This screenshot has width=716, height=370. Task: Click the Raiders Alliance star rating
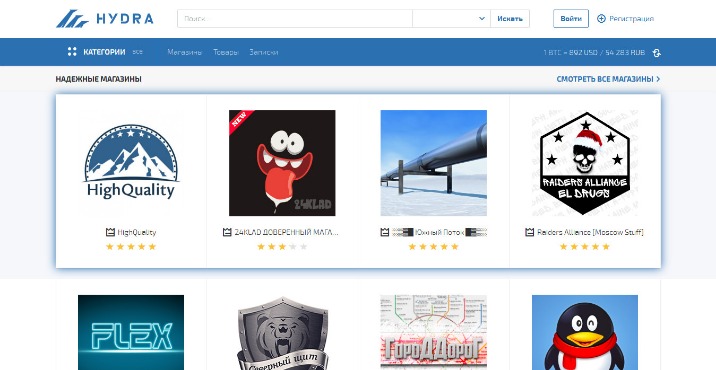coord(584,247)
